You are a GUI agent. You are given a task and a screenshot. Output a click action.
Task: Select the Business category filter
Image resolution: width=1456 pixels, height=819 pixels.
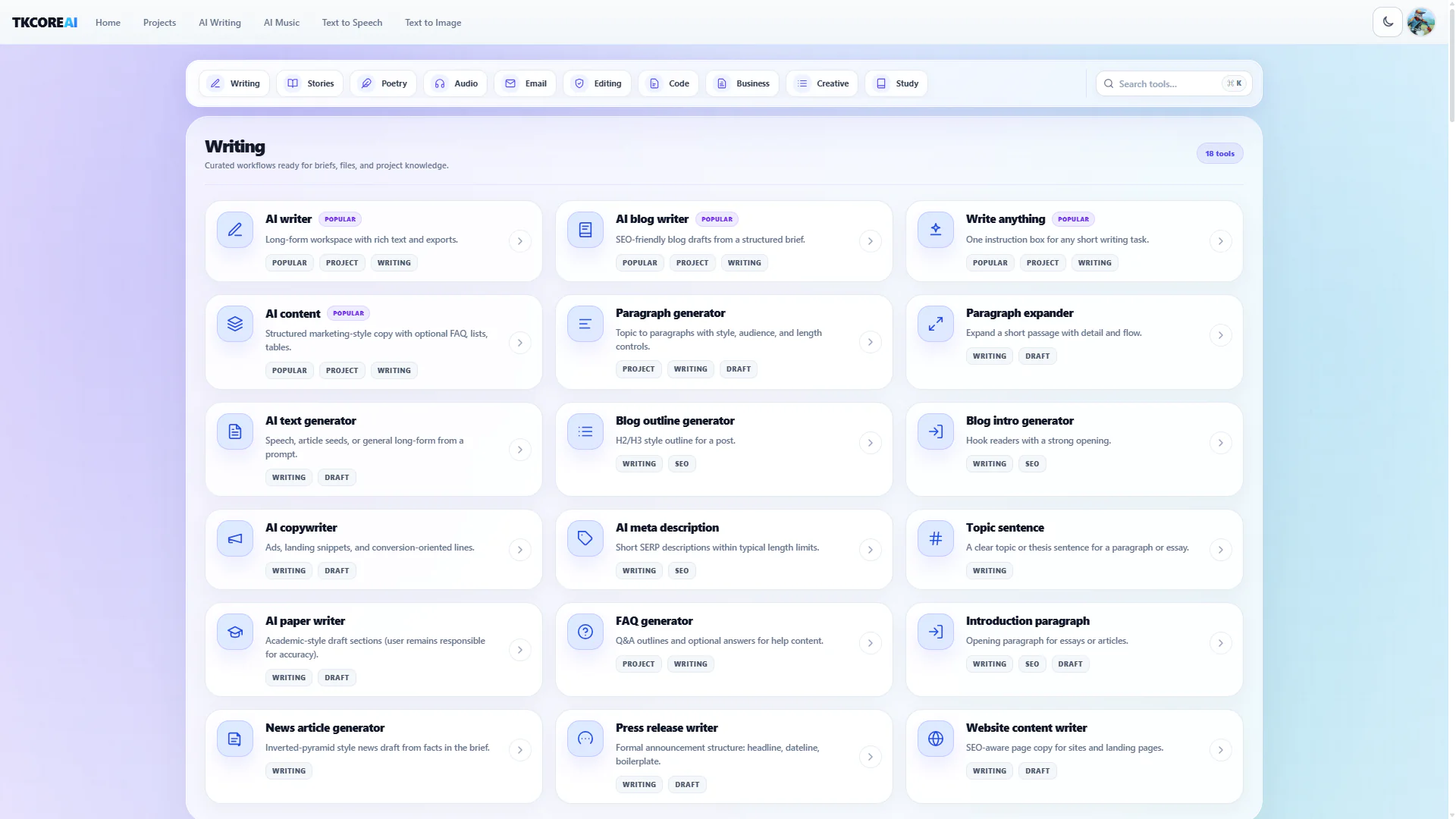[742, 83]
